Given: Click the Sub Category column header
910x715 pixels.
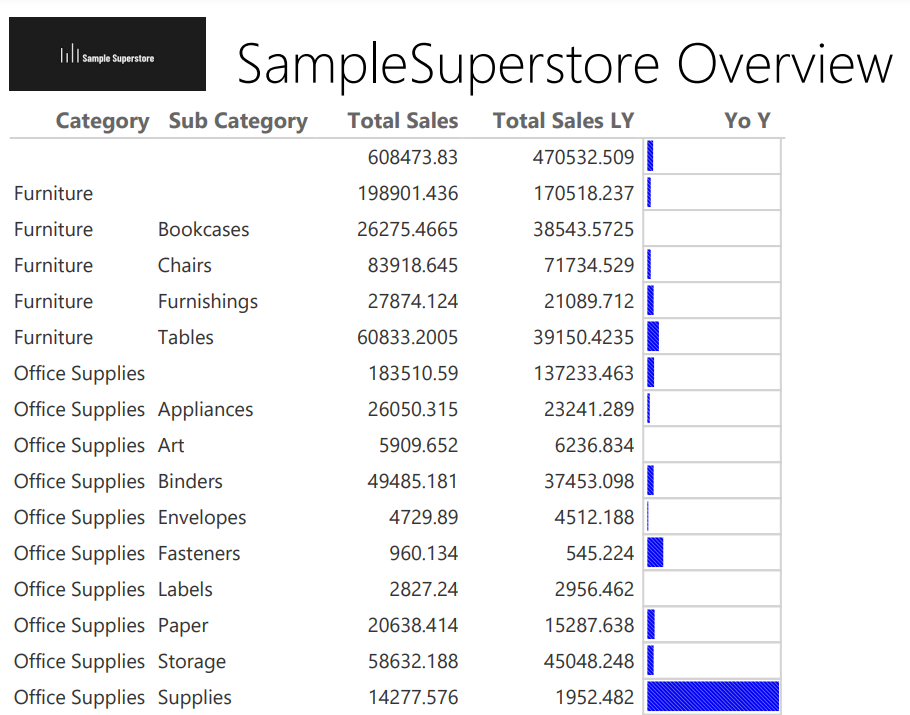Looking at the screenshot, I should [238, 120].
